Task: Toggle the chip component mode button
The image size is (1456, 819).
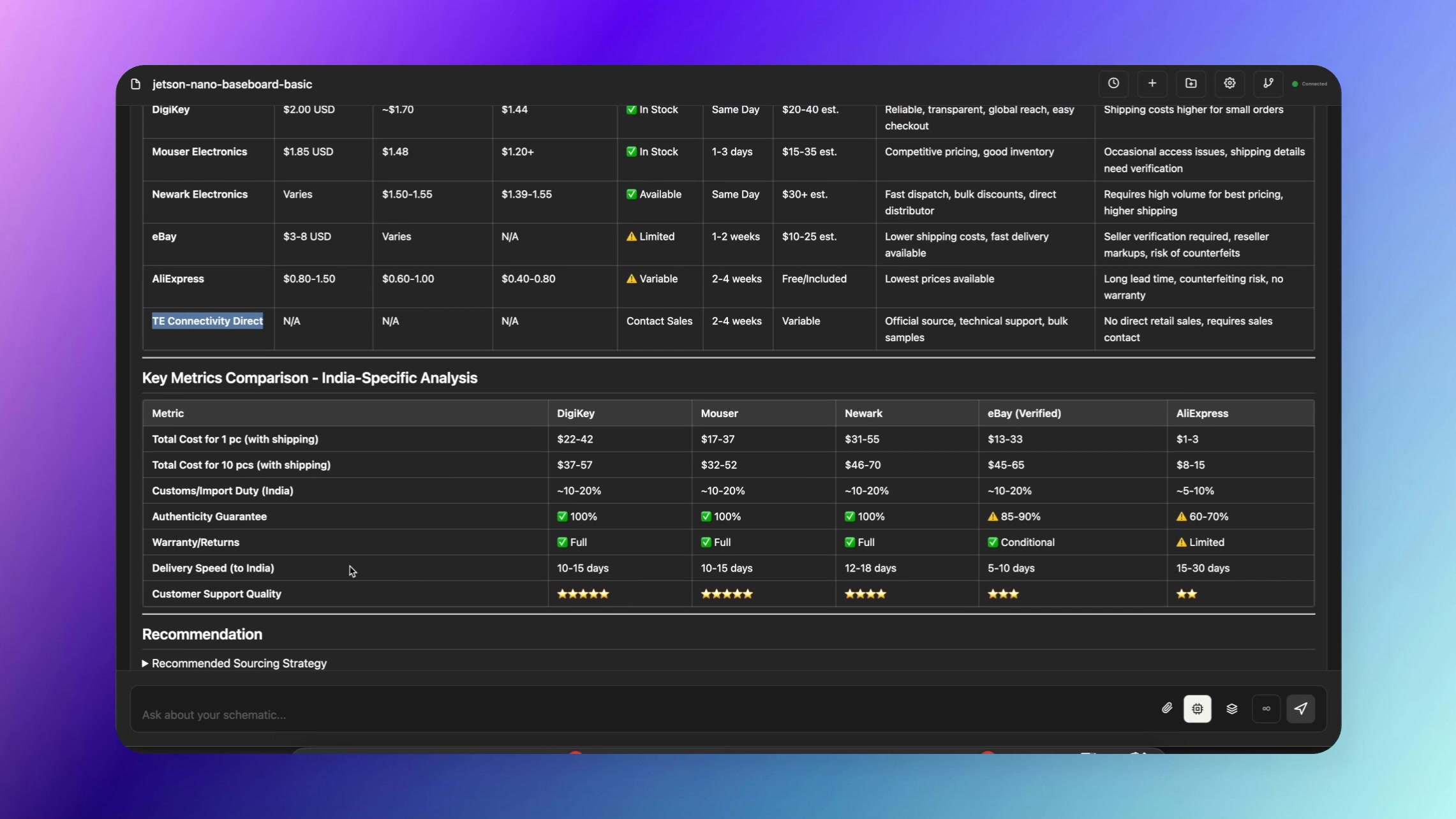Action: tap(1198, 709)
